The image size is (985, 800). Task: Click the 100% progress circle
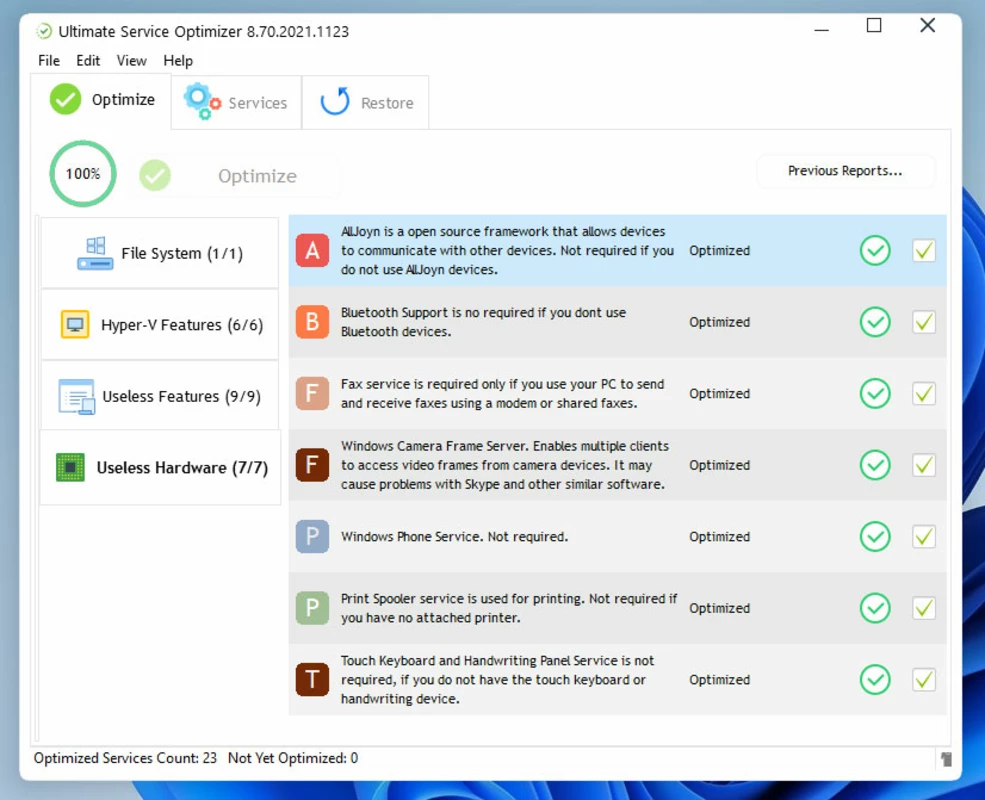tap(83, 174)
